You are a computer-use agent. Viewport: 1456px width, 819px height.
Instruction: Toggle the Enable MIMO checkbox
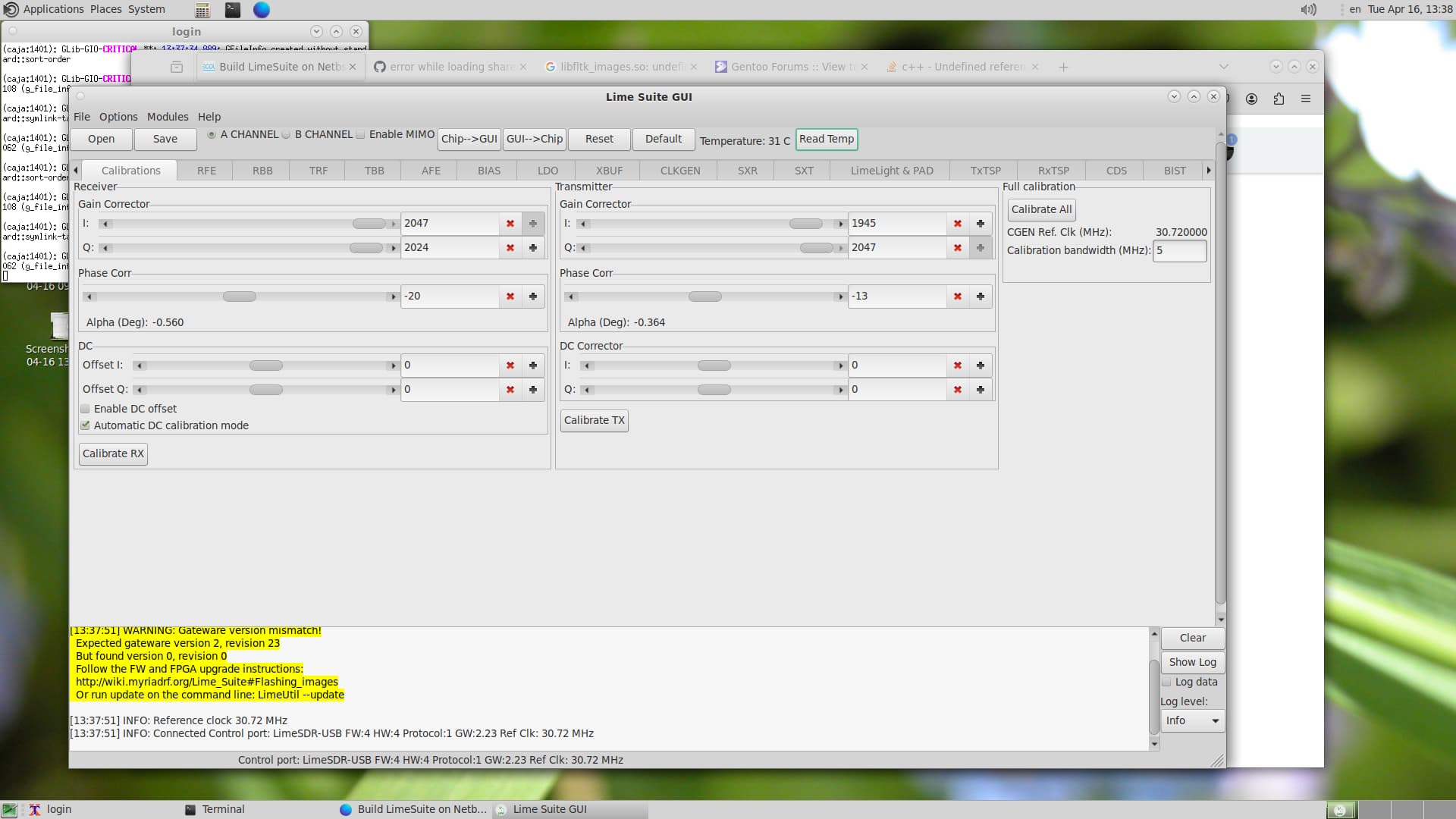[361, 135]
